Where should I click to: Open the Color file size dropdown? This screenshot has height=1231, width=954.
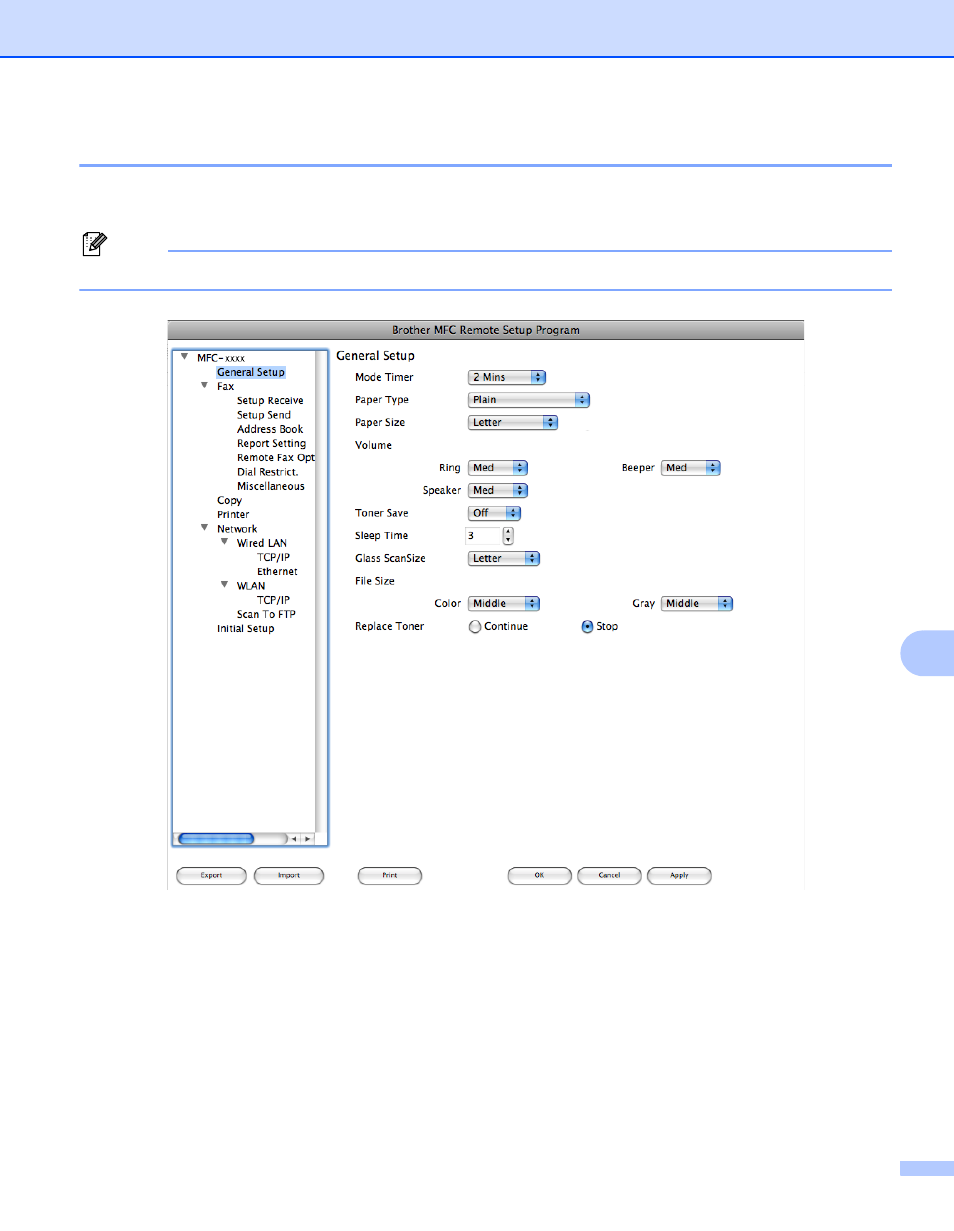tap(504, 603)
